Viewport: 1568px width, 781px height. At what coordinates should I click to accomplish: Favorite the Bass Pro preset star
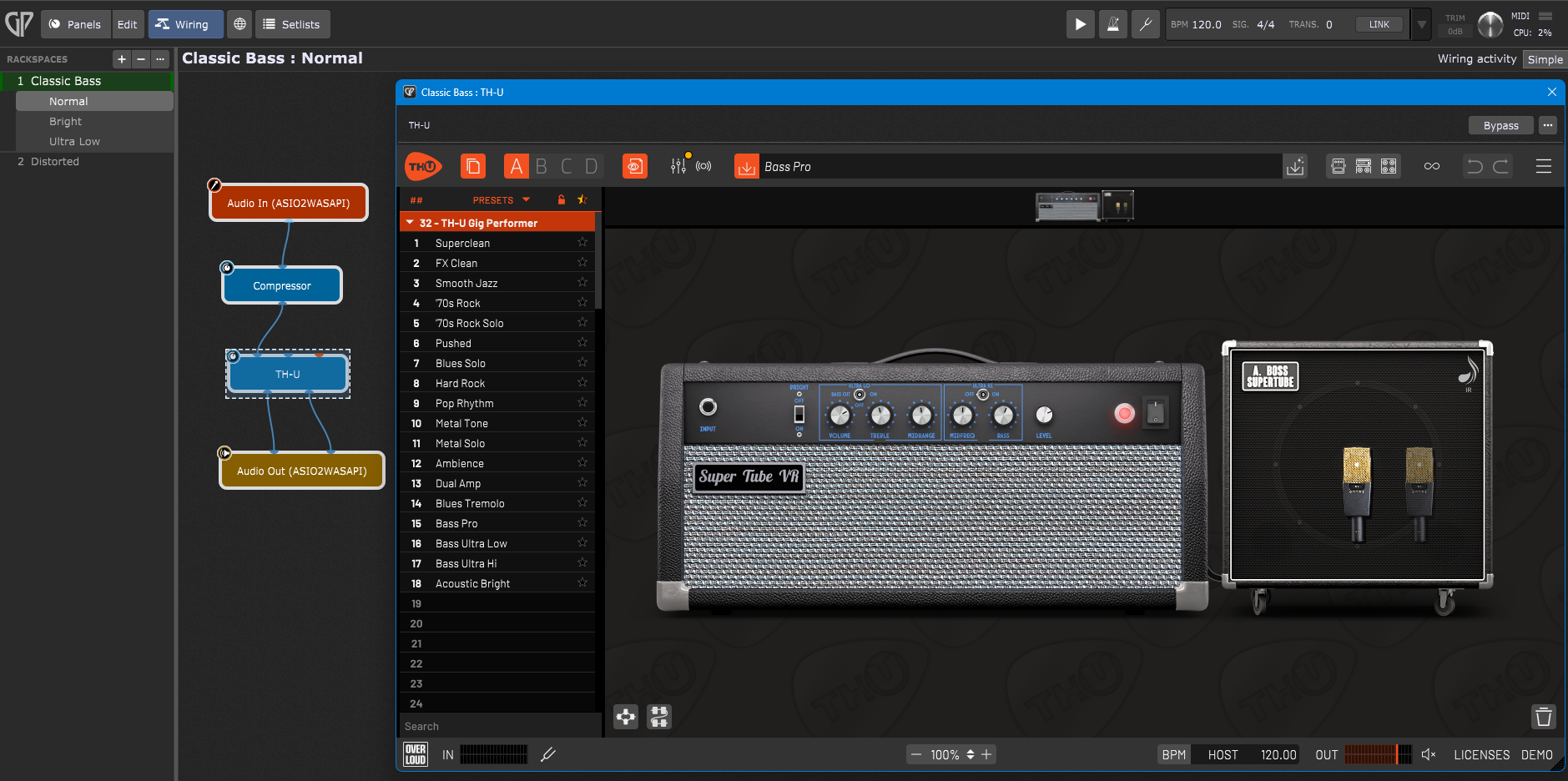(x=582, y=523)
